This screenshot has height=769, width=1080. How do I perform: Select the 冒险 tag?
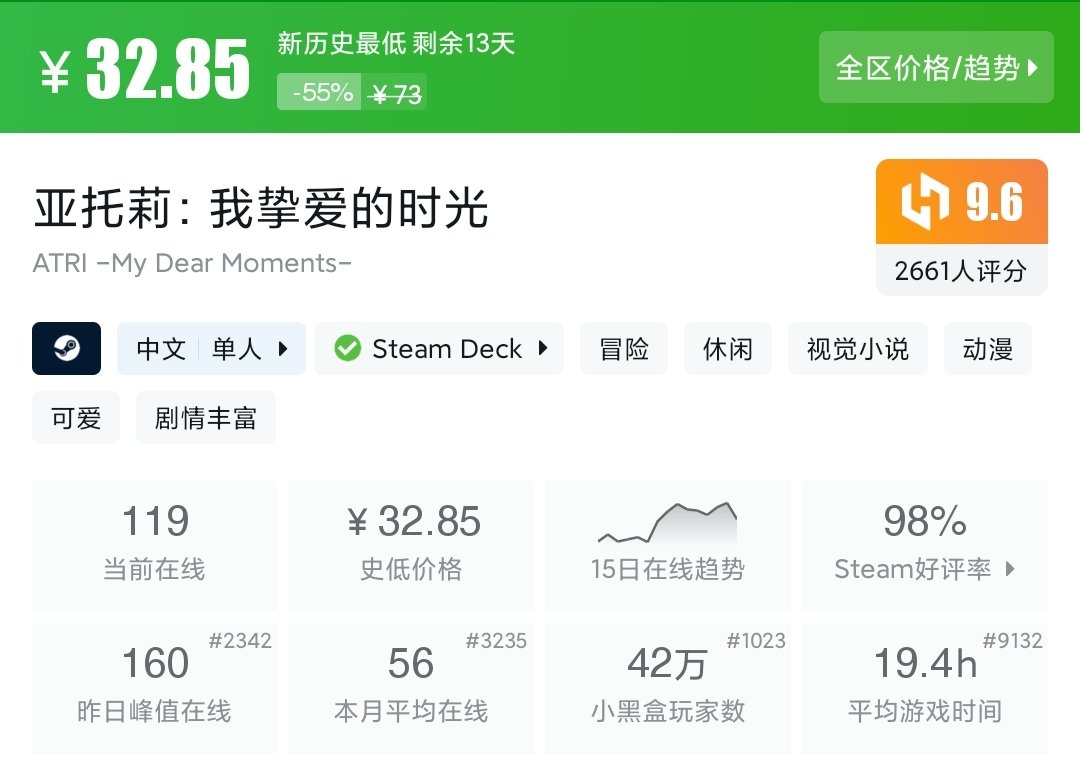pyautogui.click(x=624, y=348)
